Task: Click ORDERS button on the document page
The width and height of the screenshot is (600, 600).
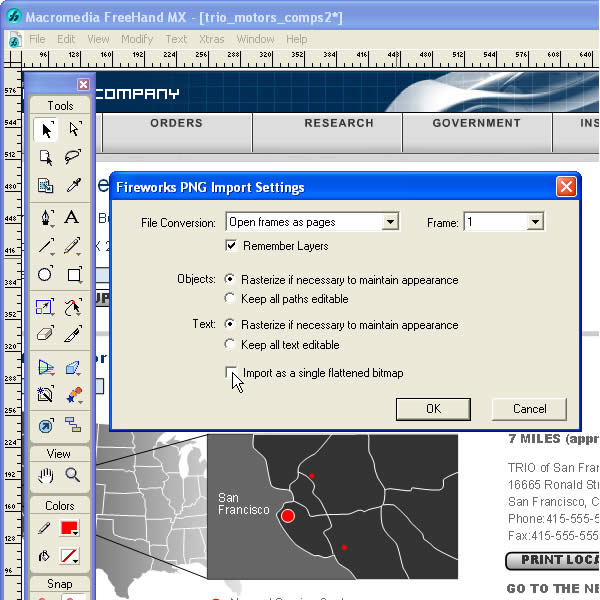Action: coord(177,132)
